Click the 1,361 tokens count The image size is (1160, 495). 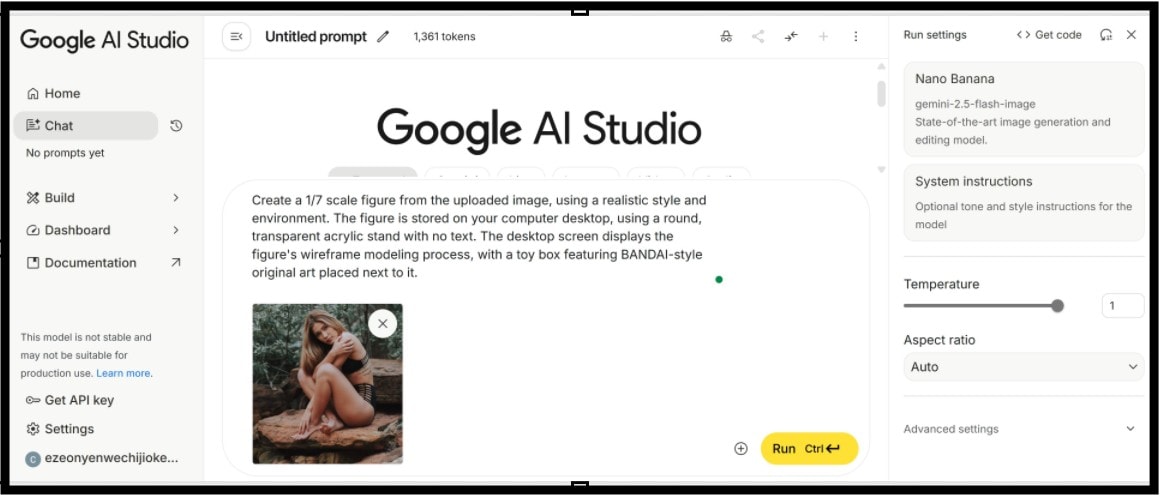click(444, 36)
